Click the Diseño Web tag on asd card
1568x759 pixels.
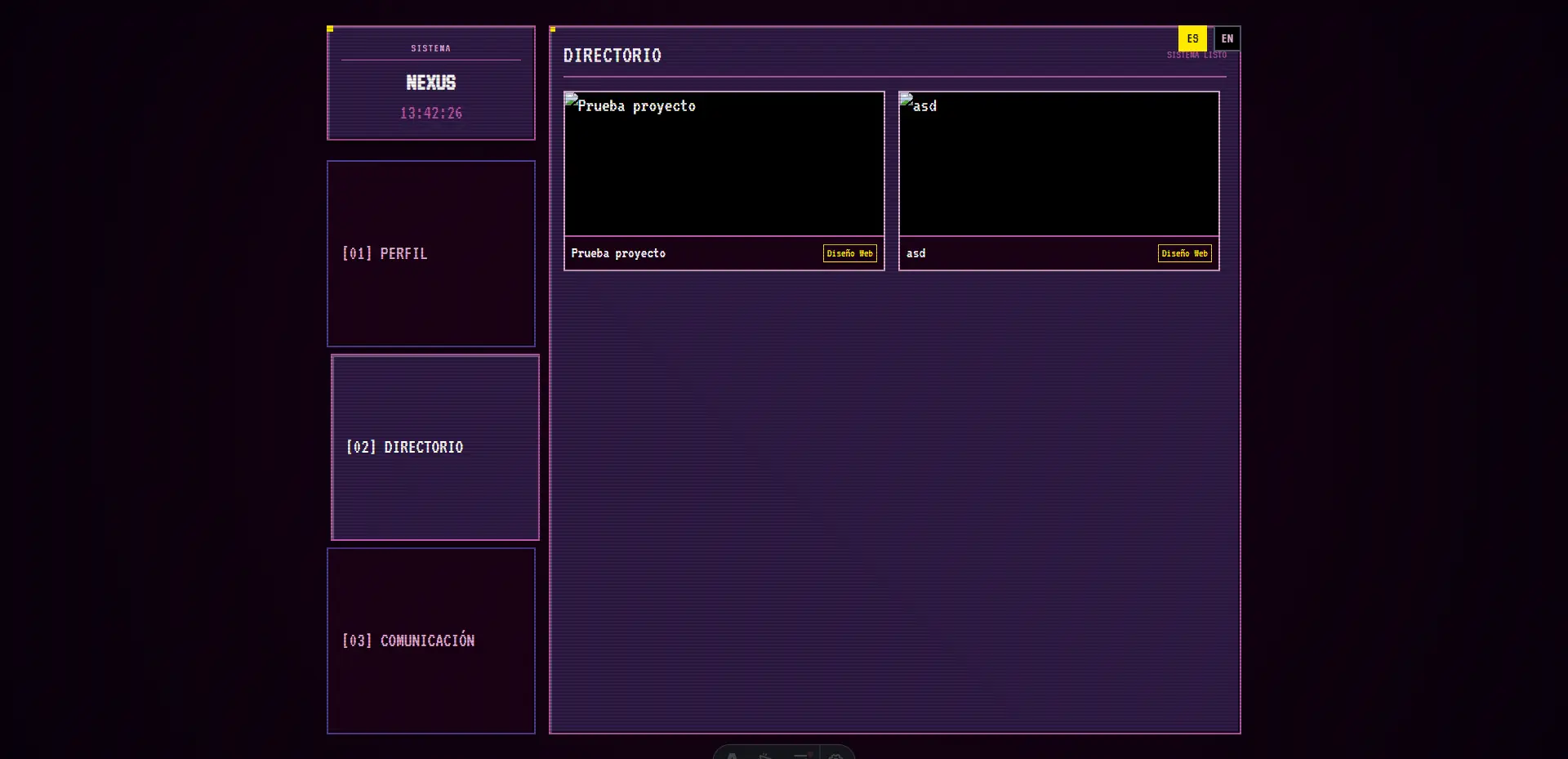[1184, 253]
